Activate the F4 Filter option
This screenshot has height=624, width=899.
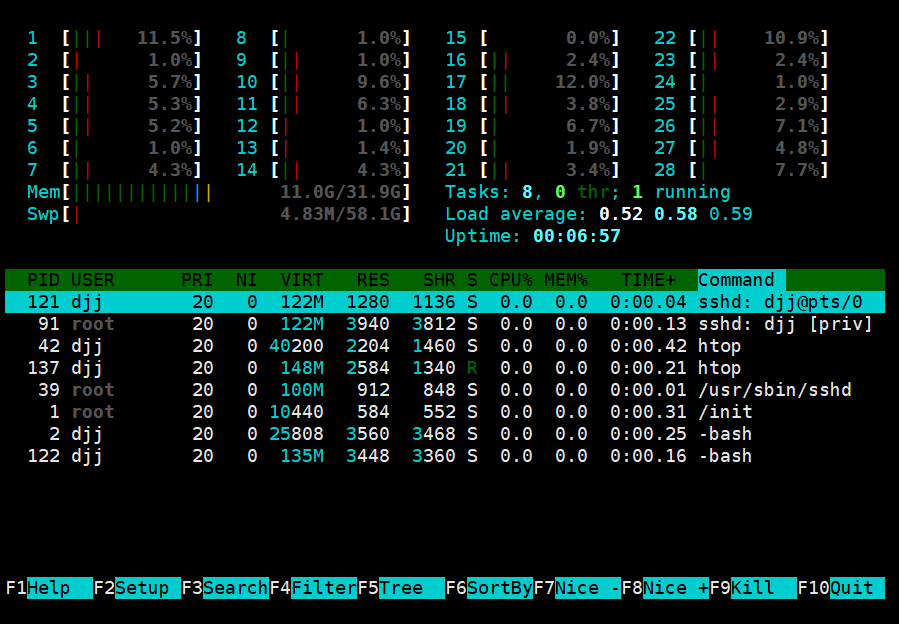pos(313,588)
